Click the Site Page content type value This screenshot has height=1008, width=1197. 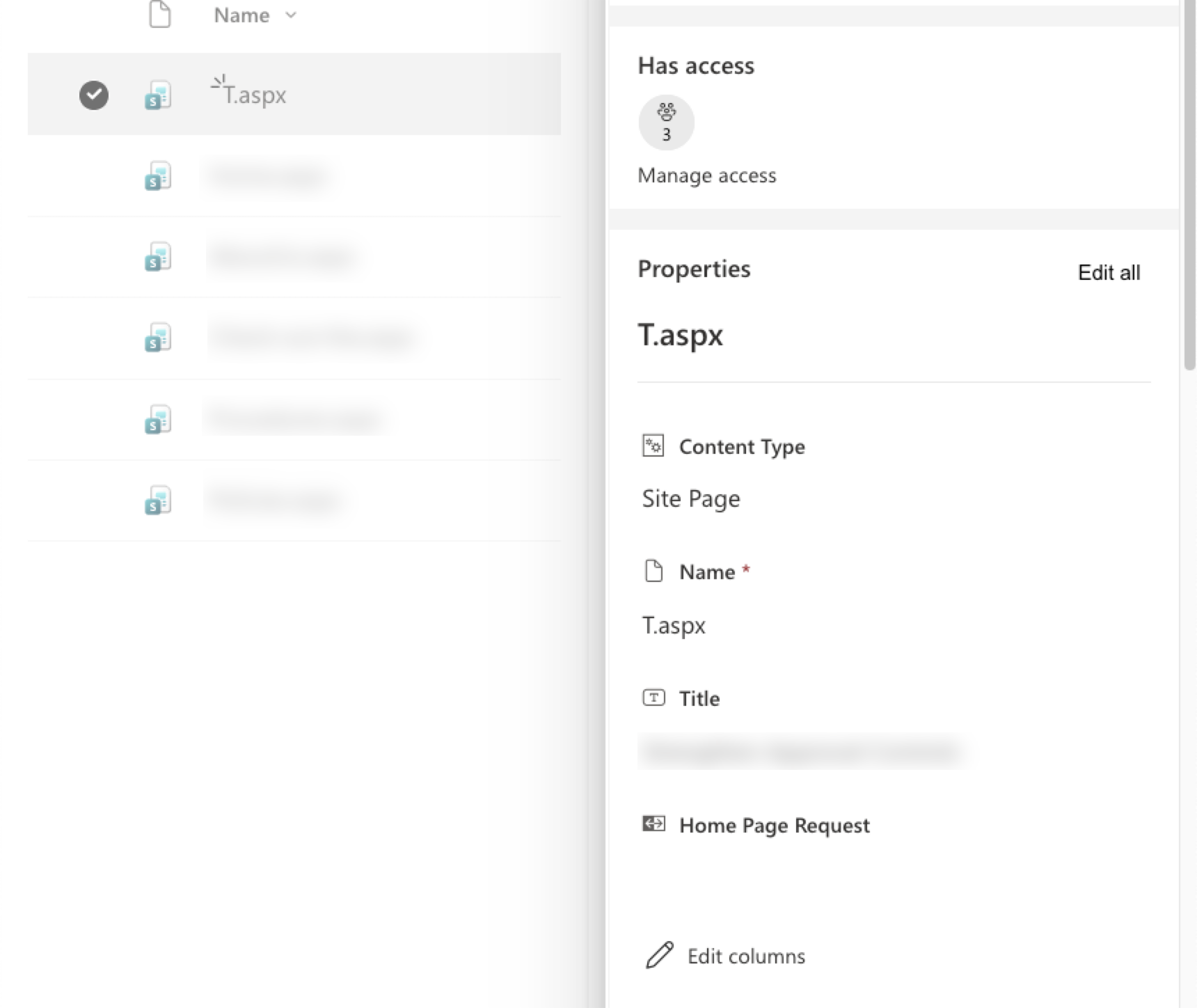point(690,498)
